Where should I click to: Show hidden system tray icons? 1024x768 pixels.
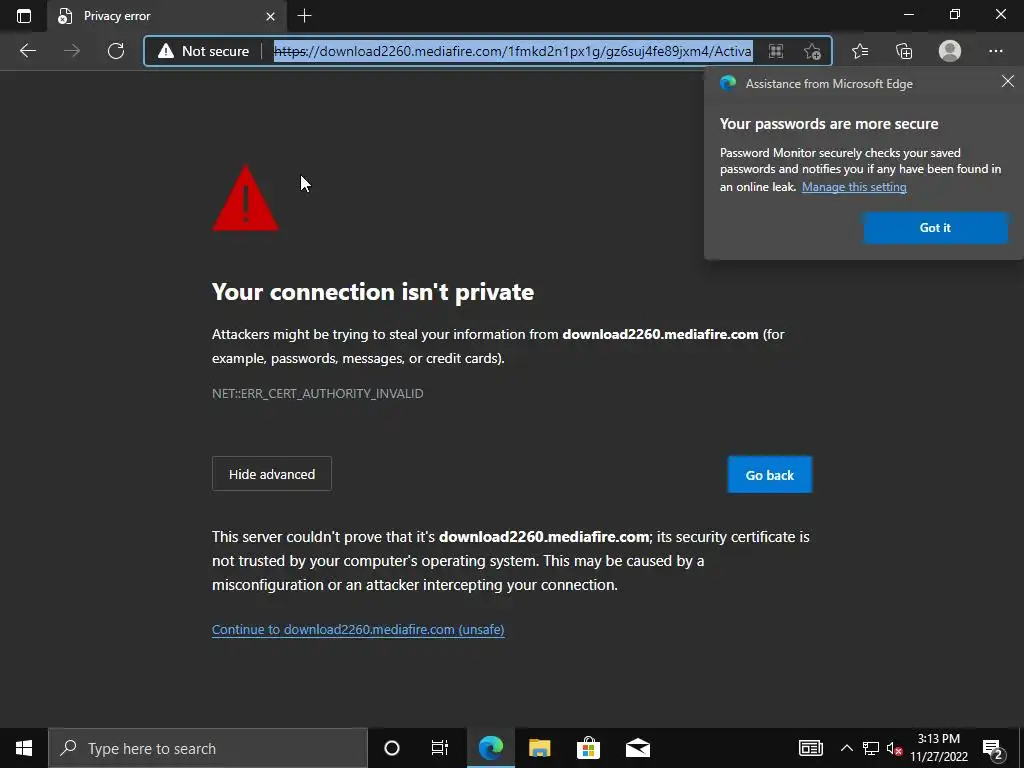(846, 748)
